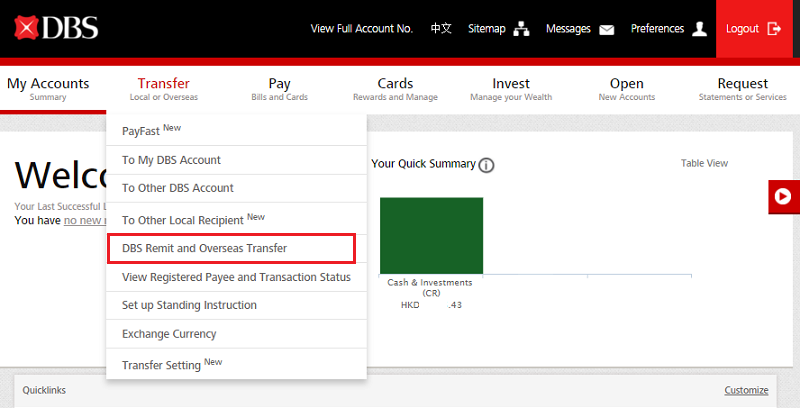Viewport: 800px width, 408px height.
Task: Open Messages envelope icon
Action: 606,29
